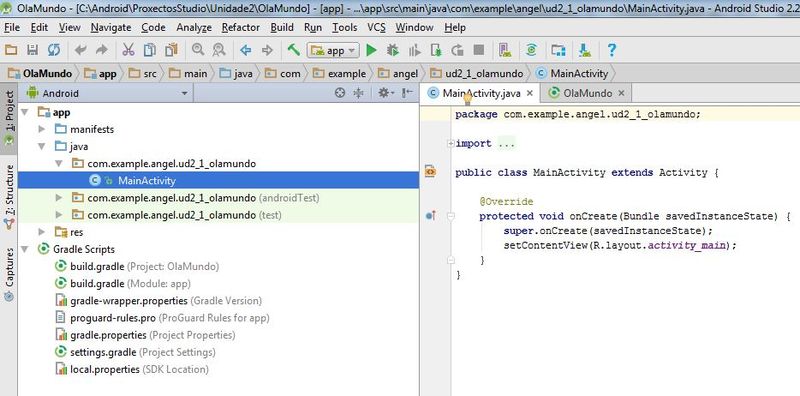Click OlaMundo in the breadcrumb bar
The image size is (800, 396).
coord(40,73)
